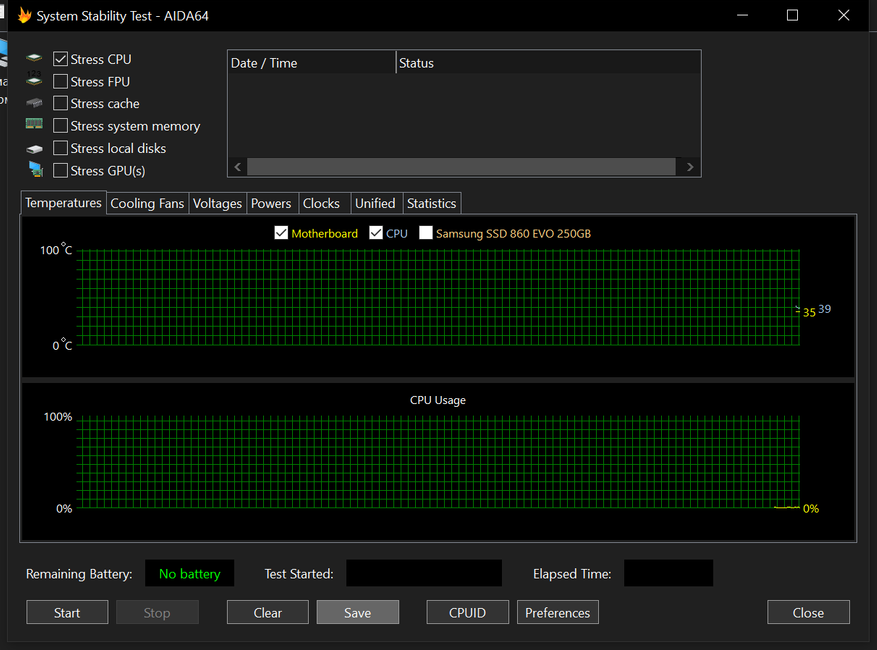Click the disk drive icon beside local disks
This screenshot has height=650, width=877.
(x=35, y=149)
